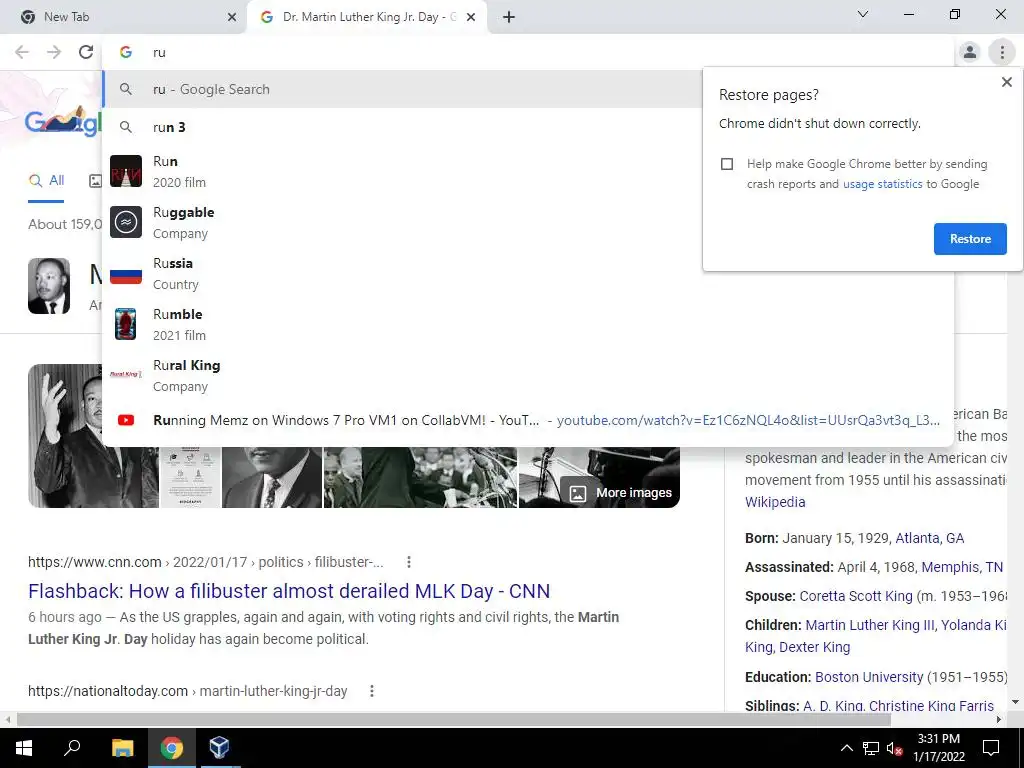Click the Ruggable logo icon

[125, 222]
